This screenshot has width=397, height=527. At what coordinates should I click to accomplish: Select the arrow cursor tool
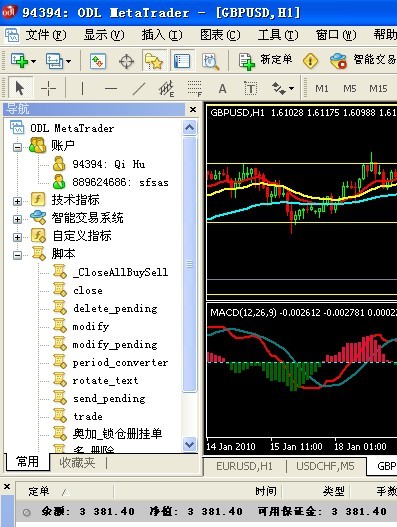(20, 89)
